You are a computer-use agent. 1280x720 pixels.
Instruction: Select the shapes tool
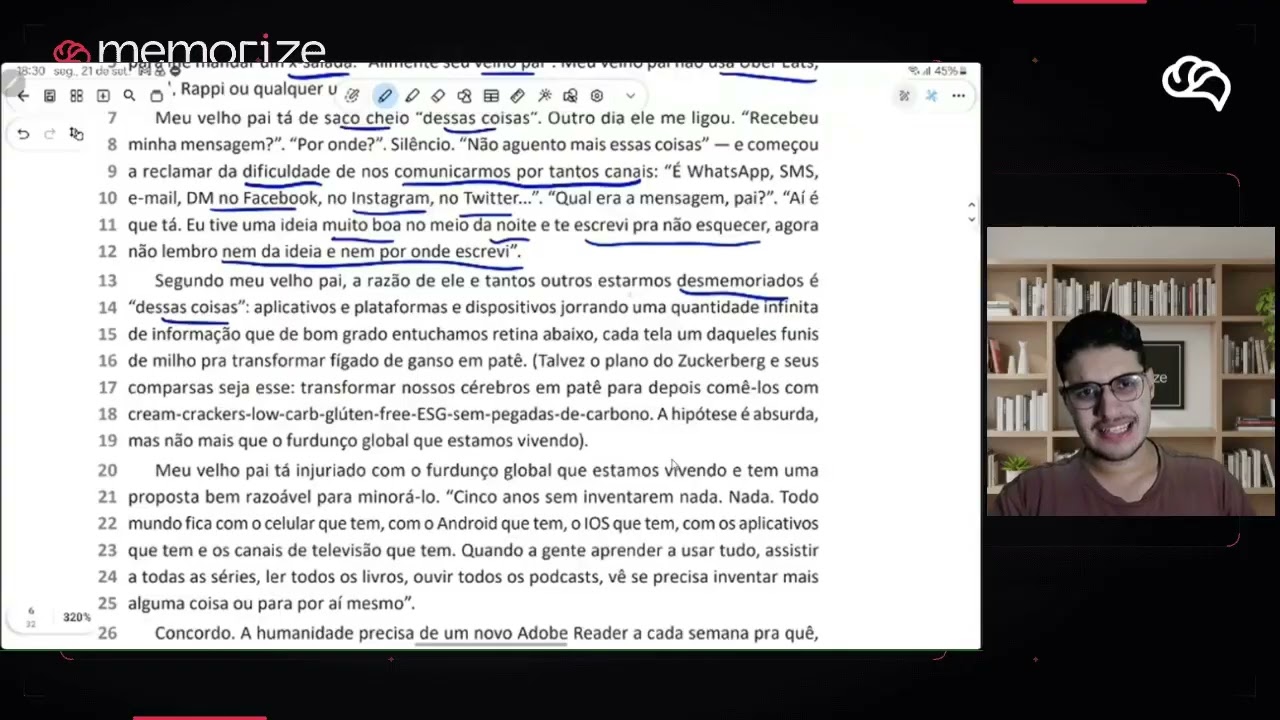click(x=464, y=96)
